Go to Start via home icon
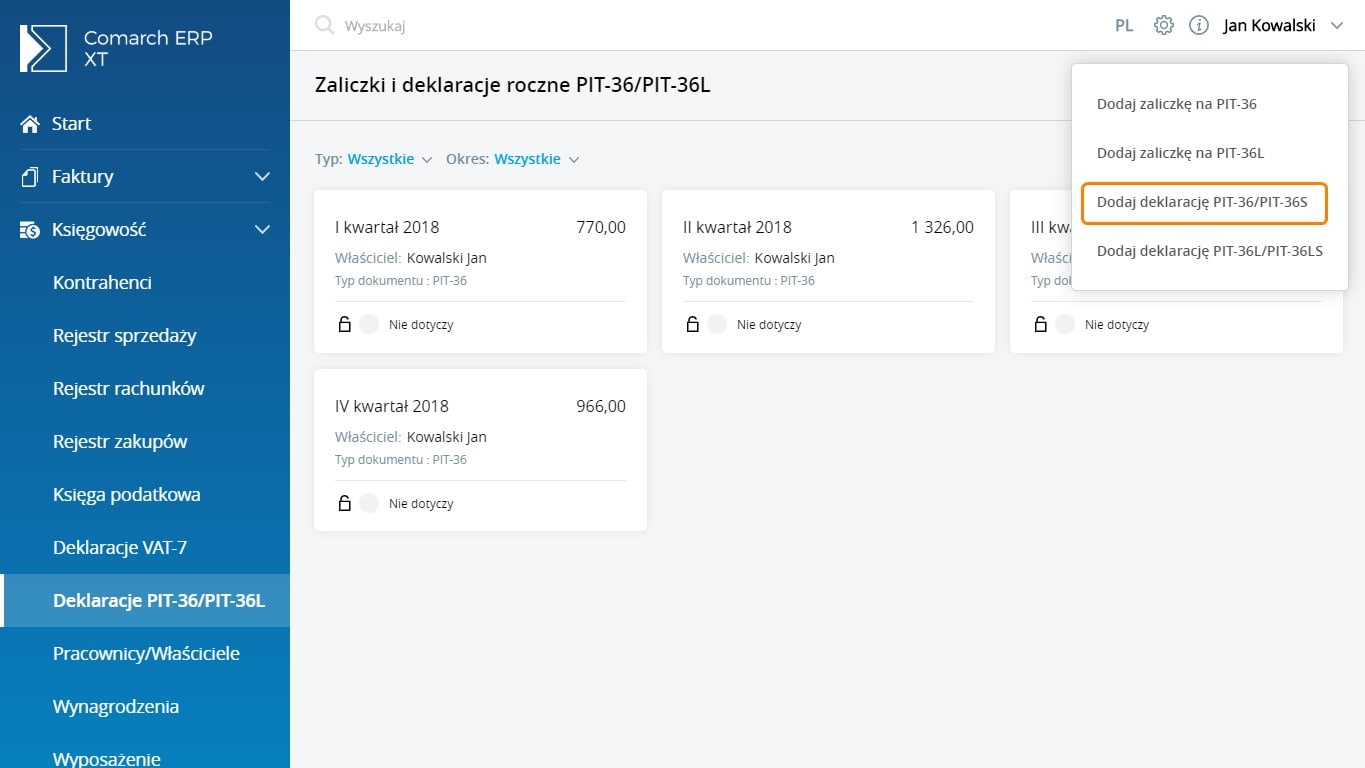1365x768 pixels. click(30, 124)
